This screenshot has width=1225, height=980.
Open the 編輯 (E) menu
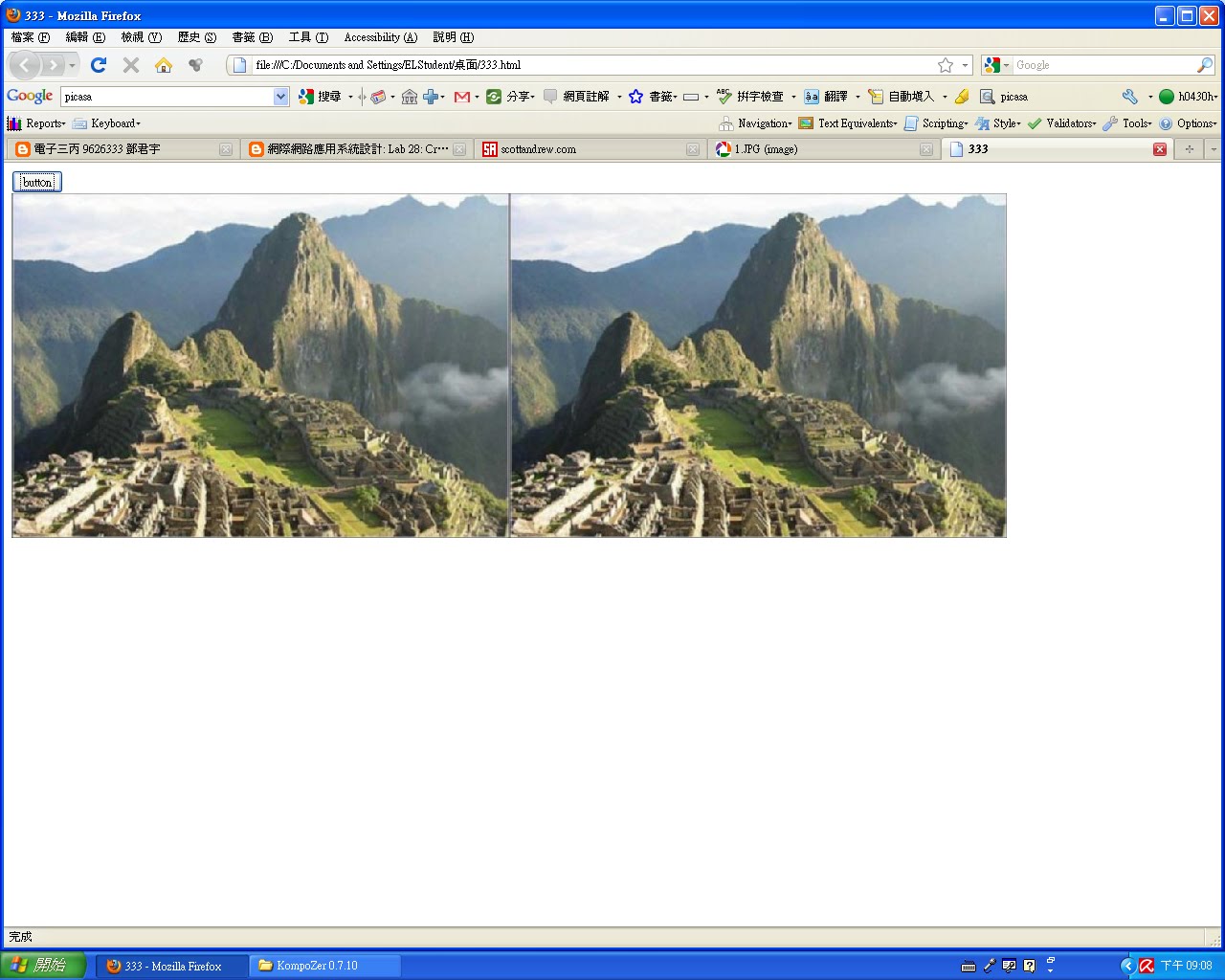85,37
